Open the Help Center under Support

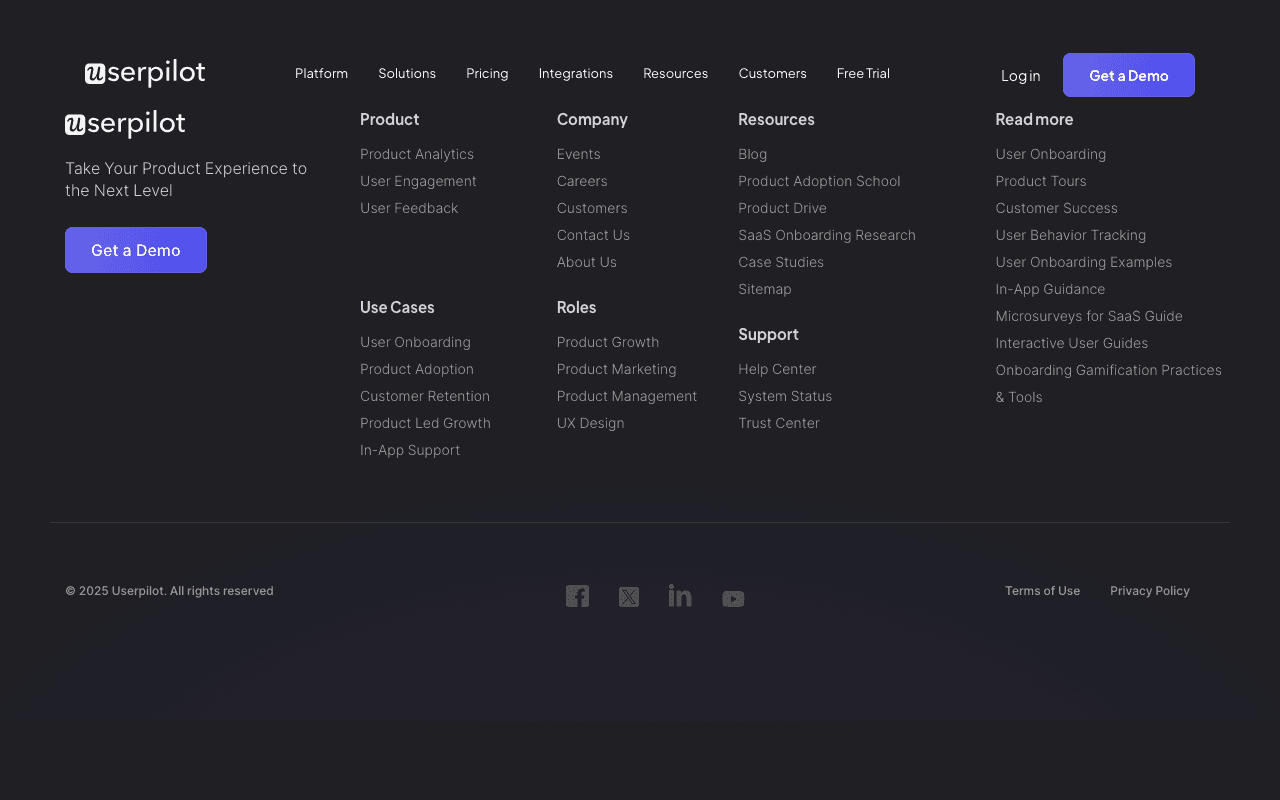pos(777,369)
